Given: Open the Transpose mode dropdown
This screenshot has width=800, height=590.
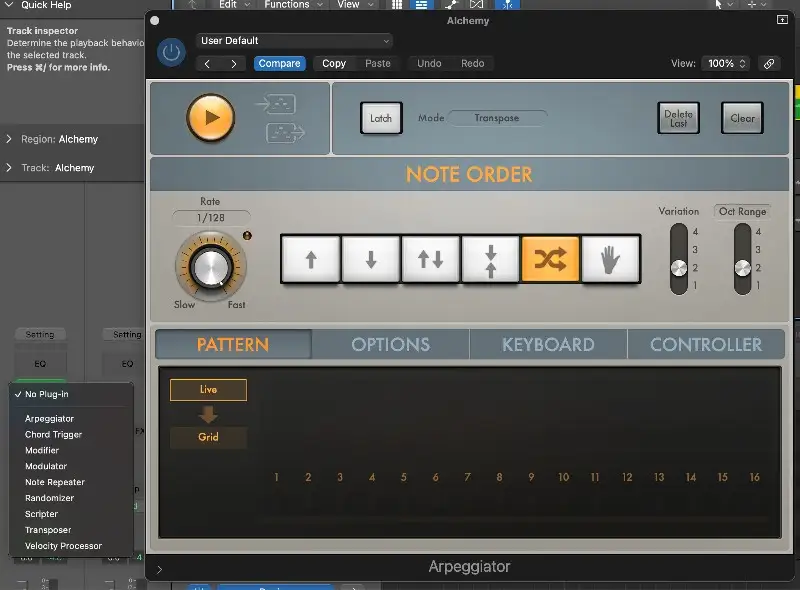Looking at the screenshot, I should coord(497,118).
